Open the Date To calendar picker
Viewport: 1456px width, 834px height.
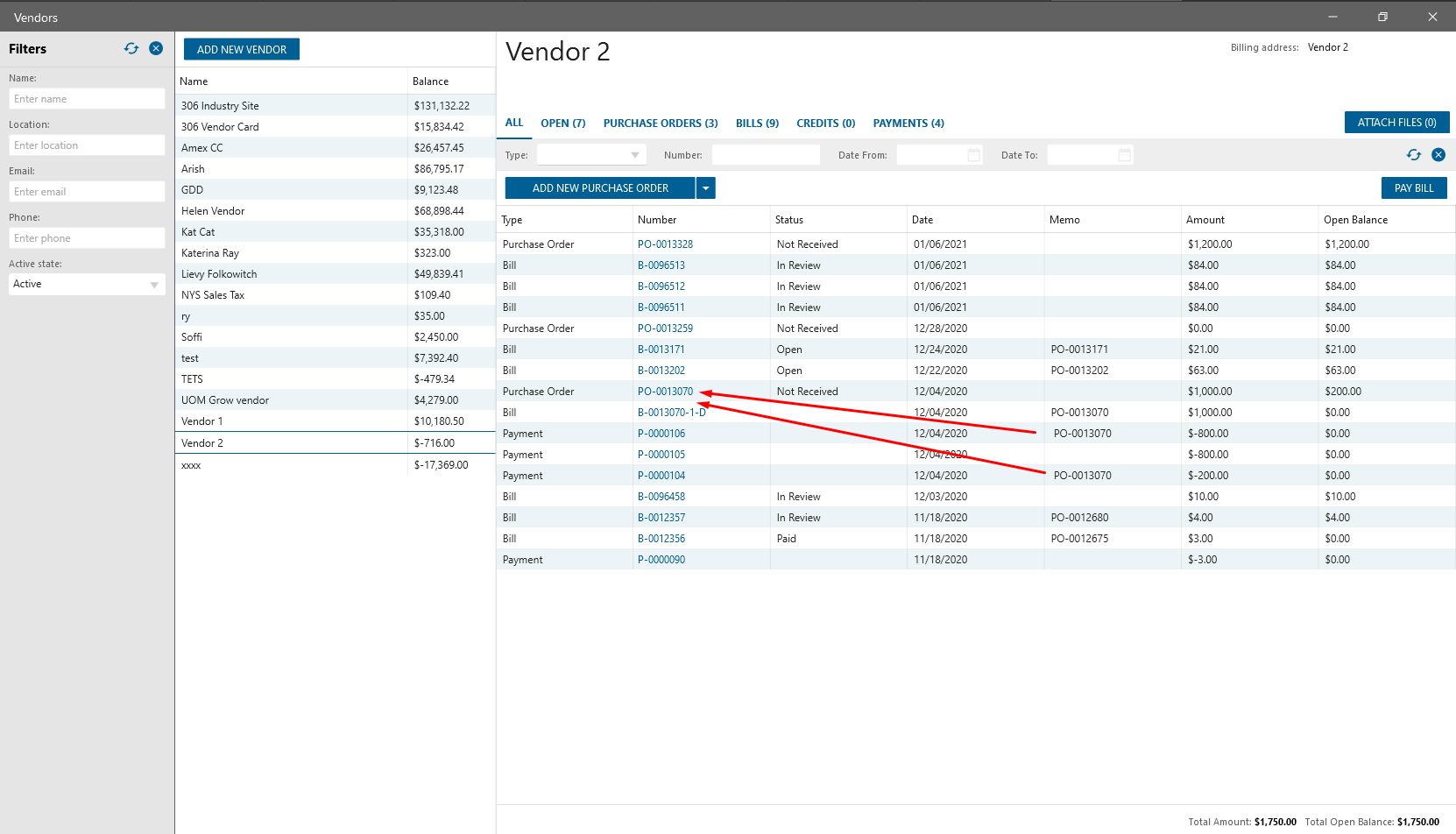[x=1124, y=155]
